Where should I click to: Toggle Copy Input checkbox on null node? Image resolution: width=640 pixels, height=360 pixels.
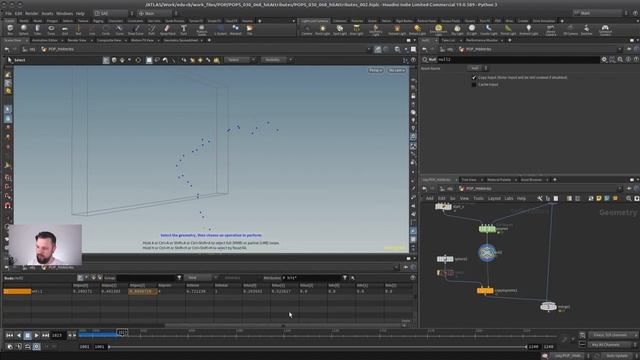pos(474,77)
